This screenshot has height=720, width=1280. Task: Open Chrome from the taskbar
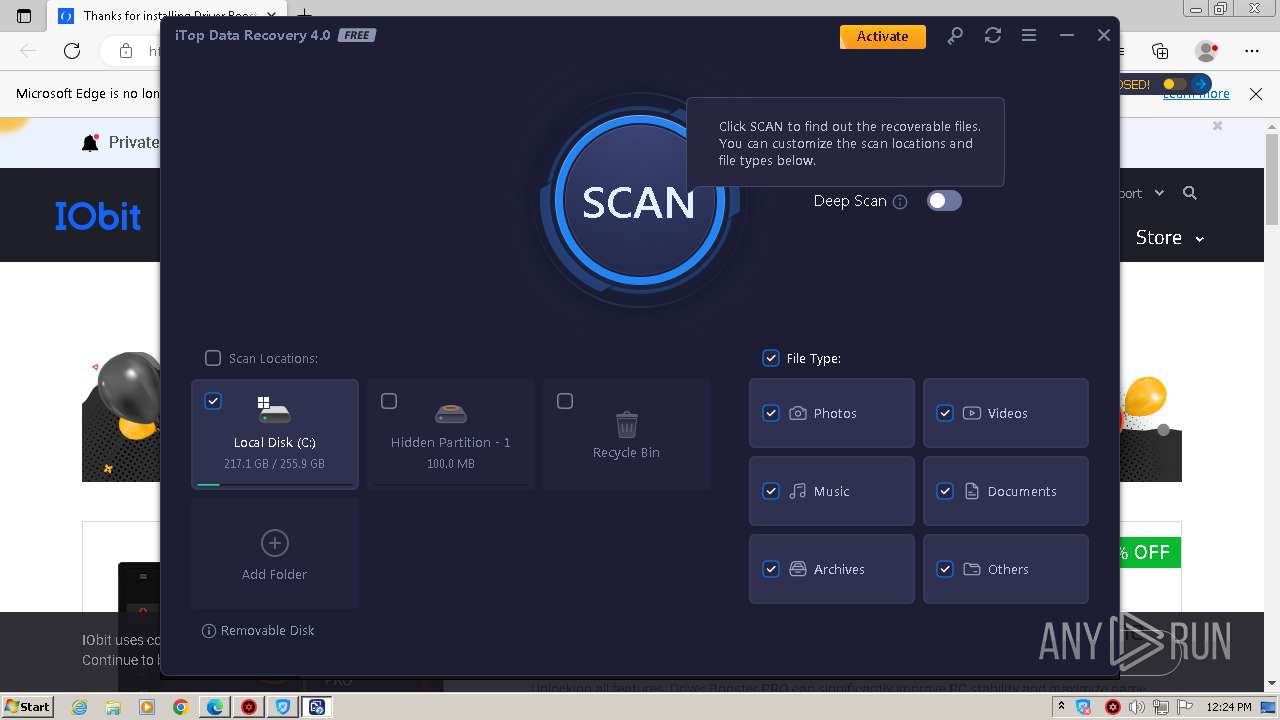click(180, 707)
